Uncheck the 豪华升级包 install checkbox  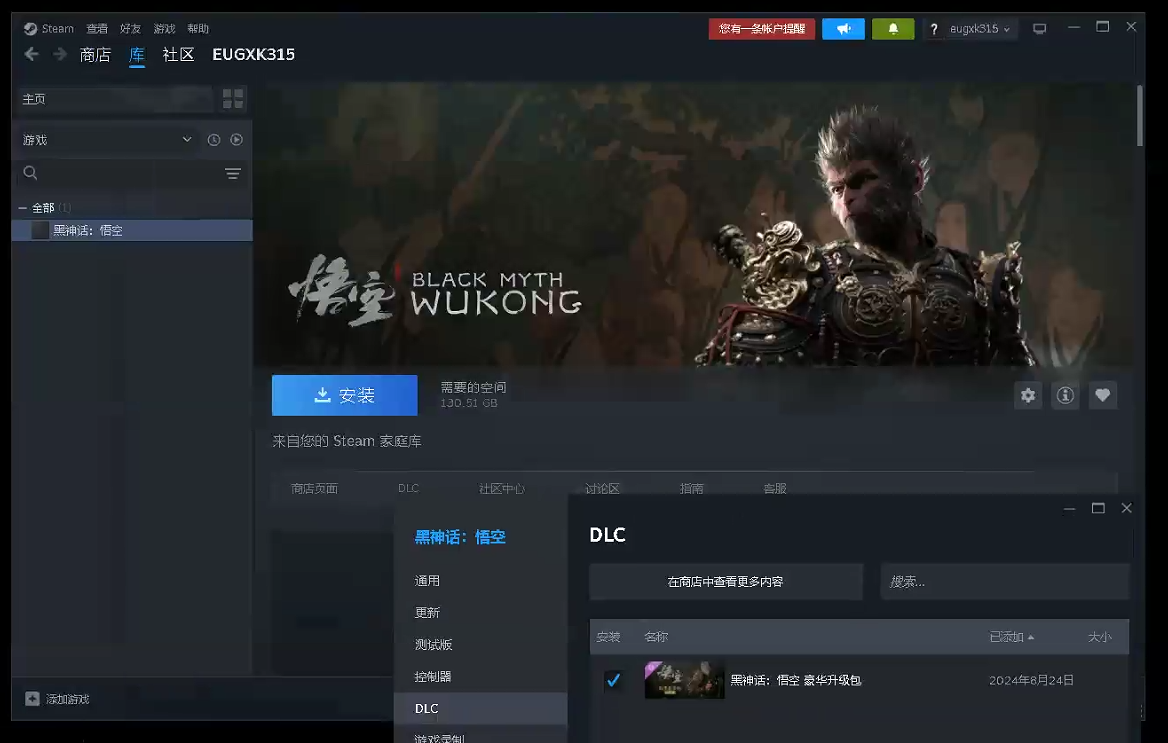click(613, 680)
